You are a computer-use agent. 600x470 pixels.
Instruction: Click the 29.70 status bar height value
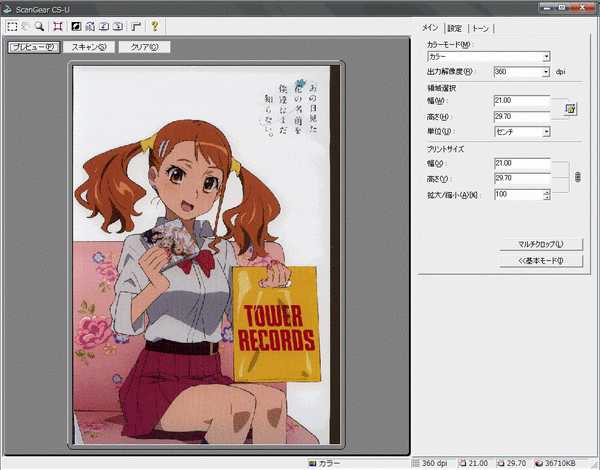pos(511,463)
